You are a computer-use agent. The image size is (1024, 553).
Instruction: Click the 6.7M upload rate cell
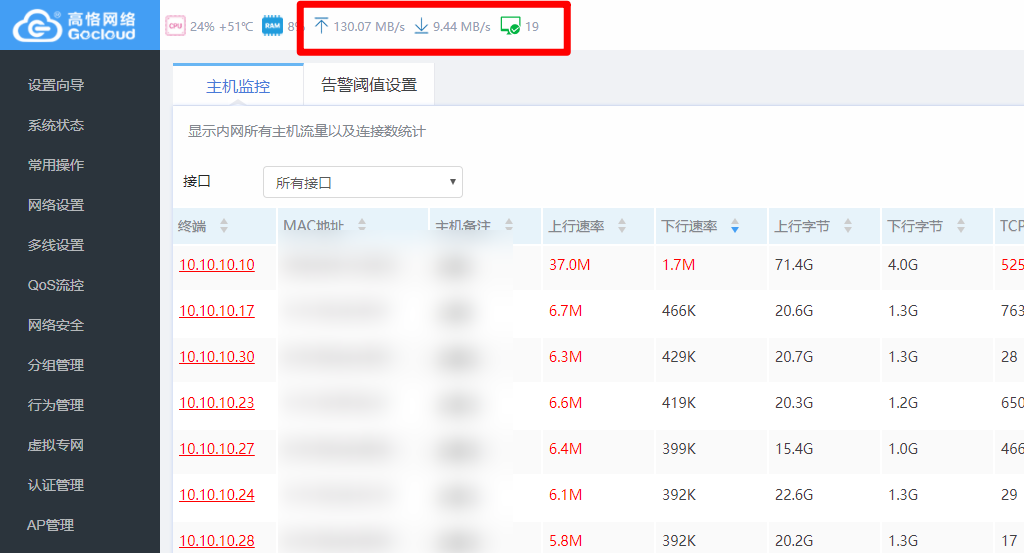[566, 311]
